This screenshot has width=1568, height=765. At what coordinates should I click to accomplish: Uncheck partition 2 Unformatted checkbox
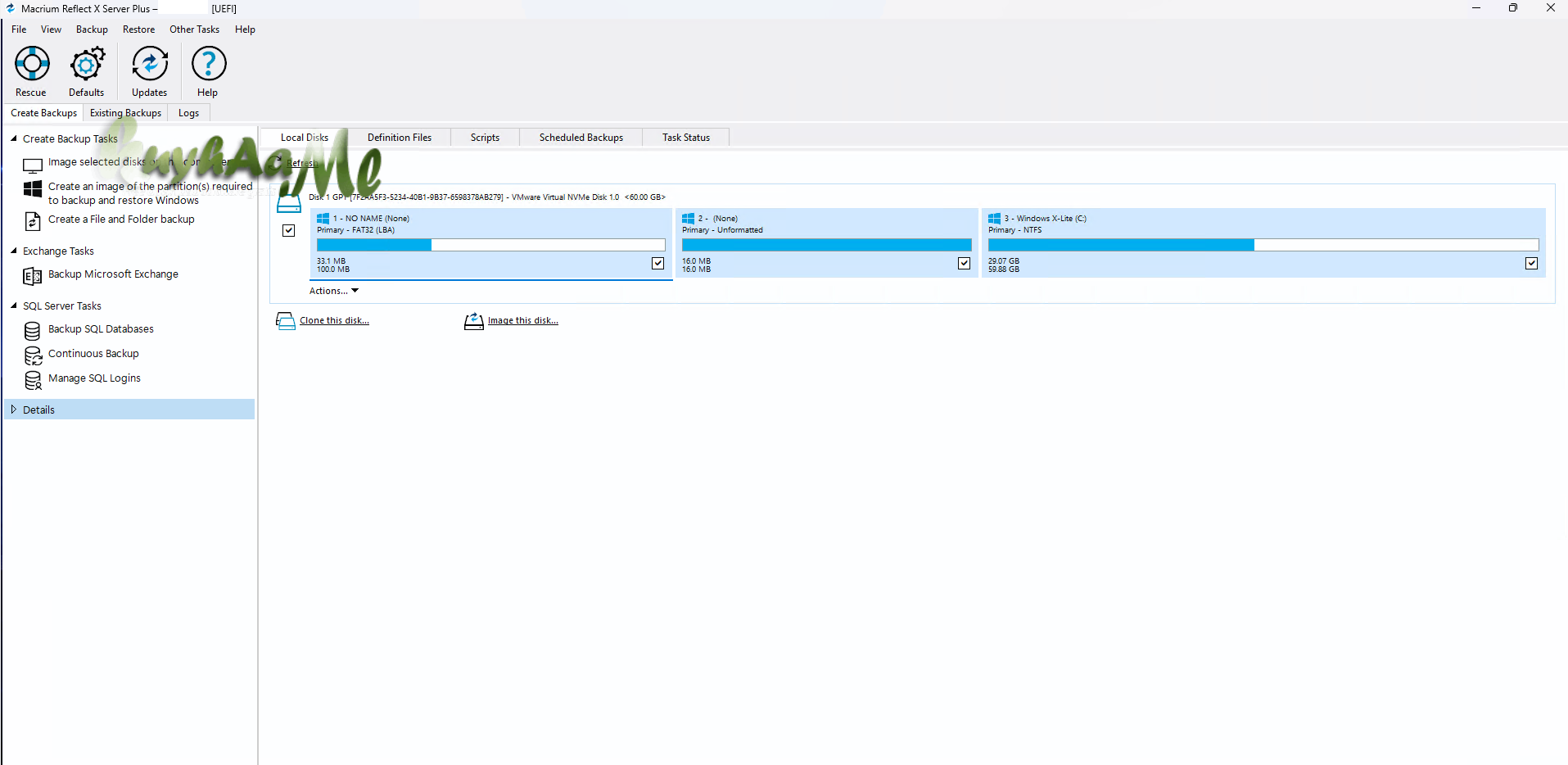click(964, 263)
